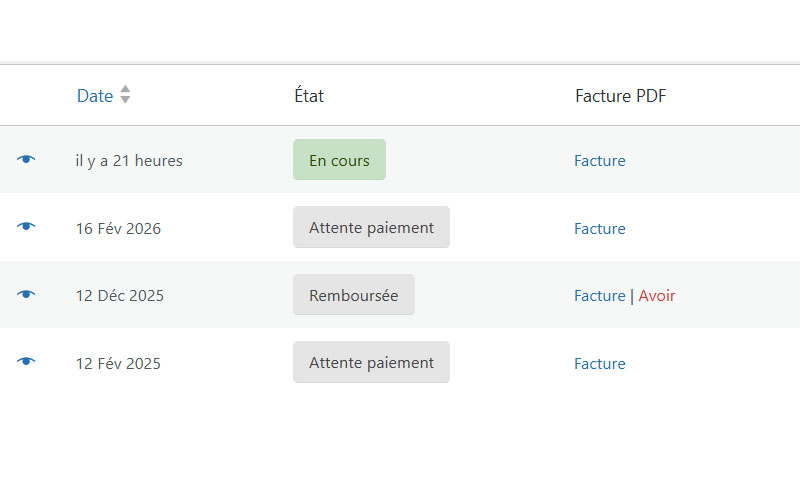Screen dimensions: 800x481
Task: Open the Avoir credit note link
Action: click(x=657, y=296)
